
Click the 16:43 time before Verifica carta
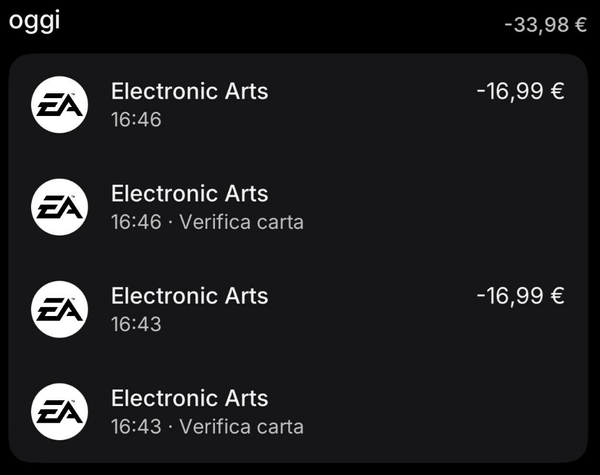(136, 426)
